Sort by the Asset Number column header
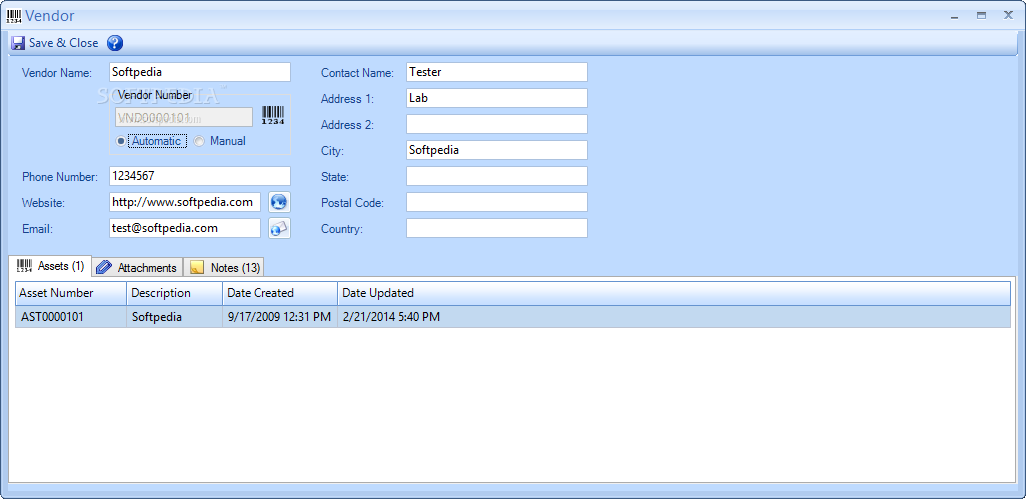This screenshot has width=1026, height=499. 71,293
